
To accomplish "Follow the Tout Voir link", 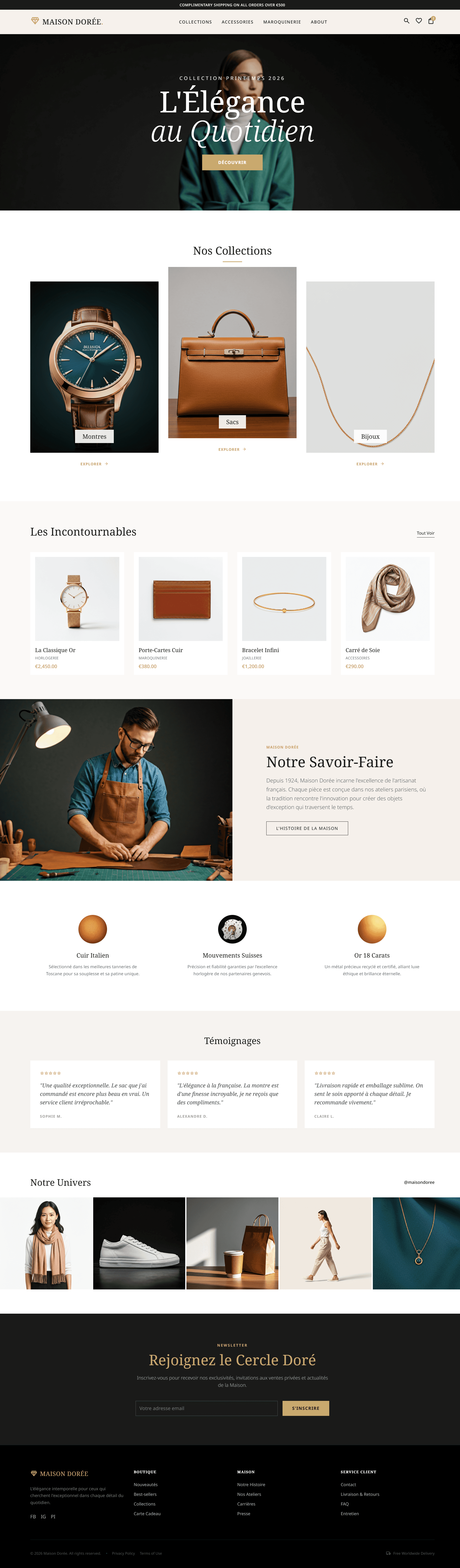I will point(425,533).
